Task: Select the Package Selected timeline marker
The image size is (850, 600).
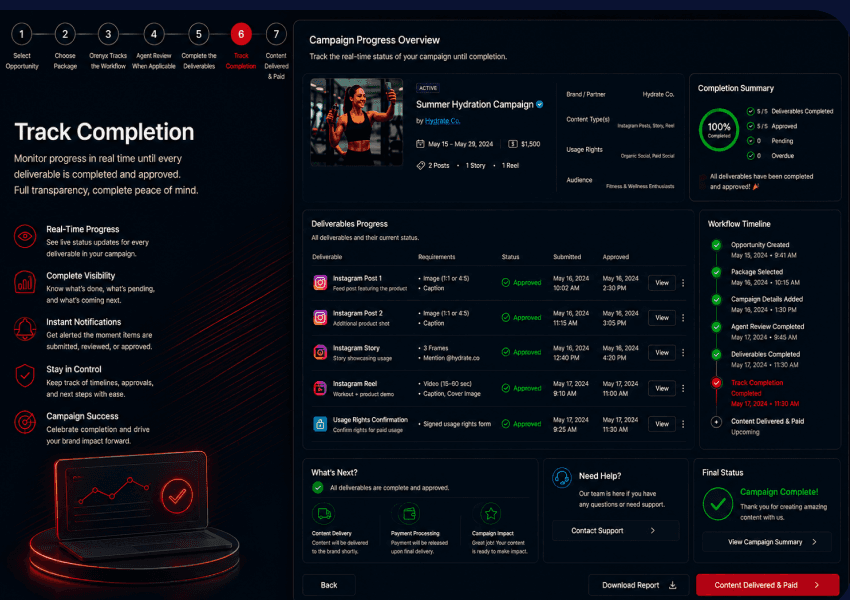Action: 716,272
